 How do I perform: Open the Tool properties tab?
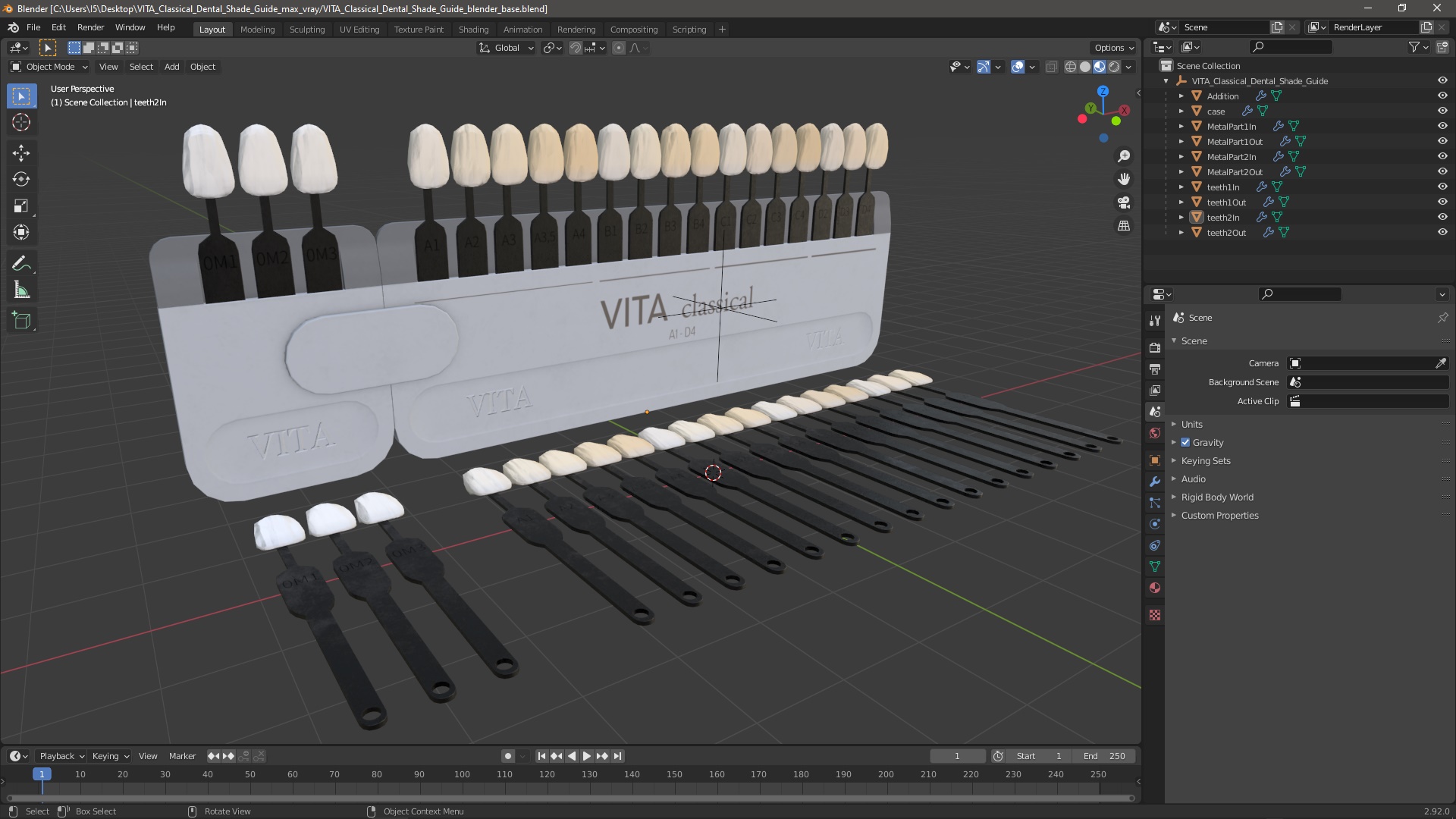click(x=1155, y=321)
